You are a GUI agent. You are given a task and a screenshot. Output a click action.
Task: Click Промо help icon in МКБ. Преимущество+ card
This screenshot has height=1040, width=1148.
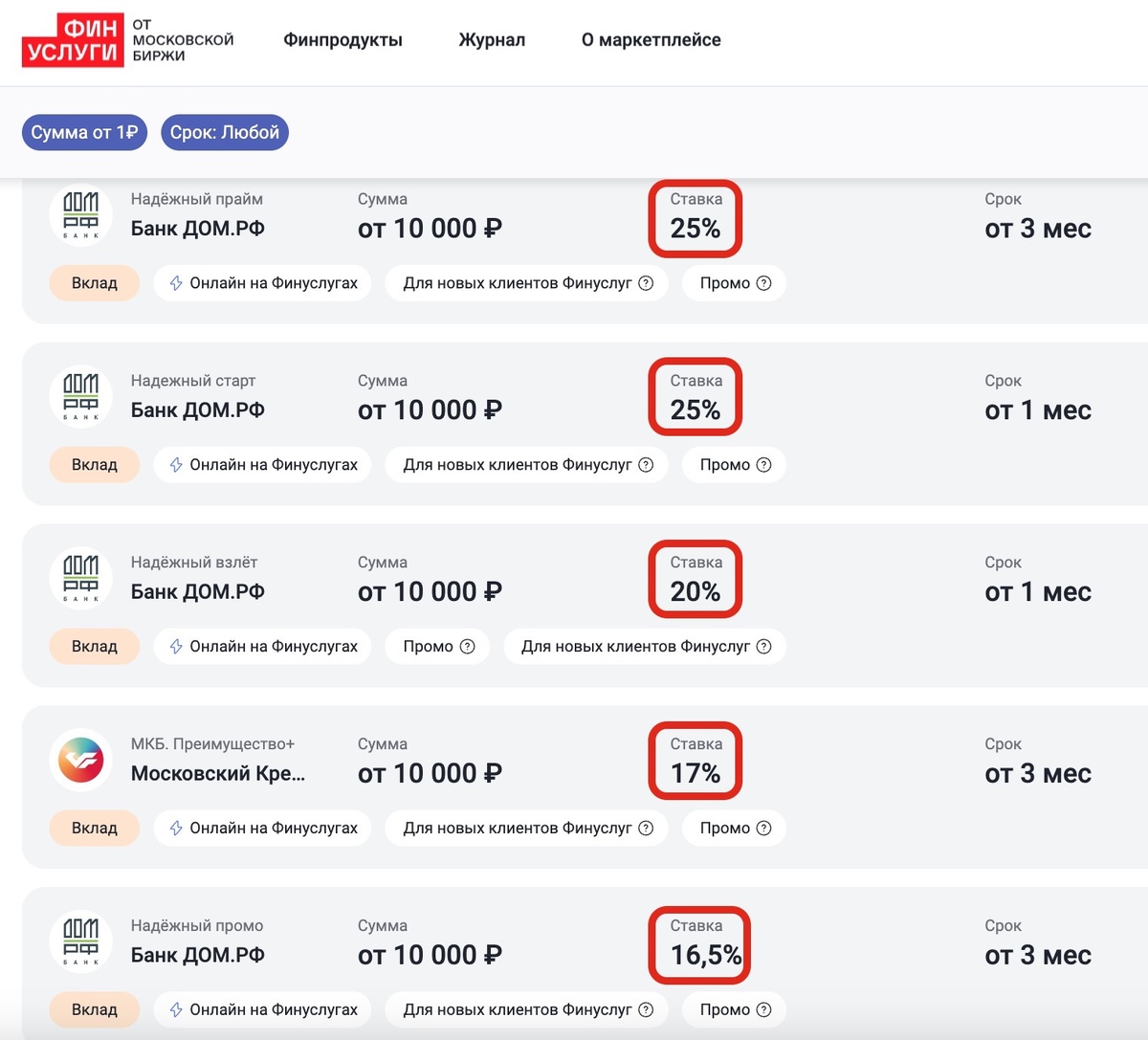point(763,829)
